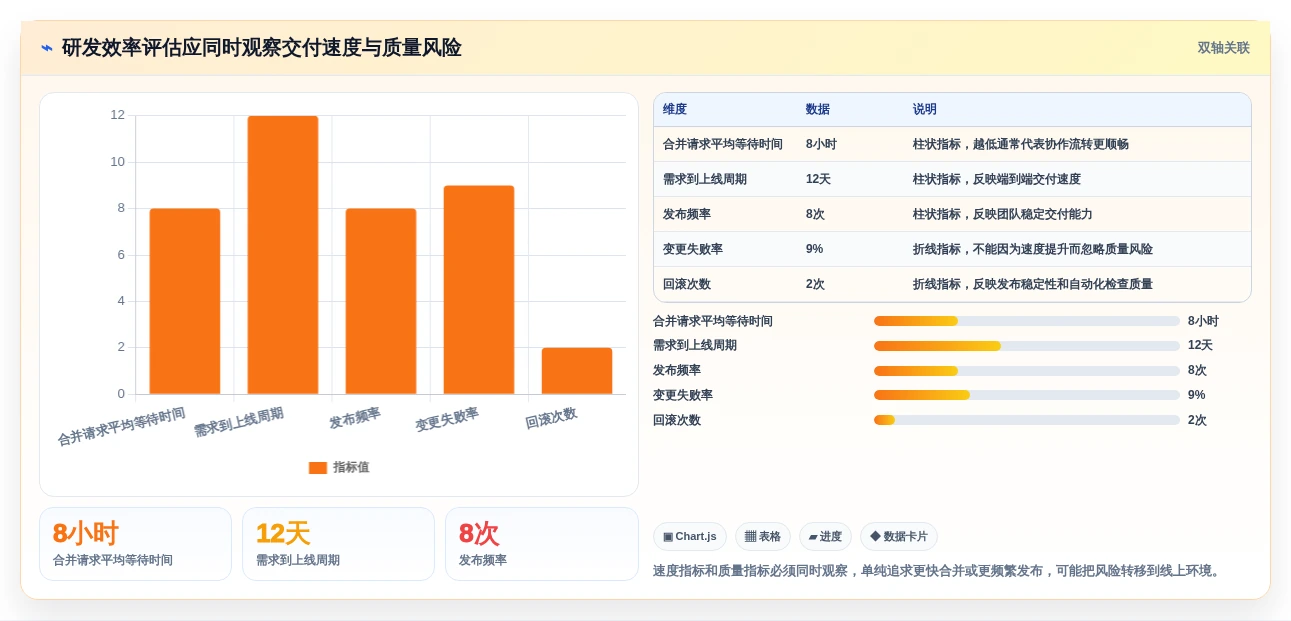Click the description 折线指标，反映发布稳定性和自动化检查质量
Screen dimensions: 1291x621
pyautogui.click(x=1033, y=284)
